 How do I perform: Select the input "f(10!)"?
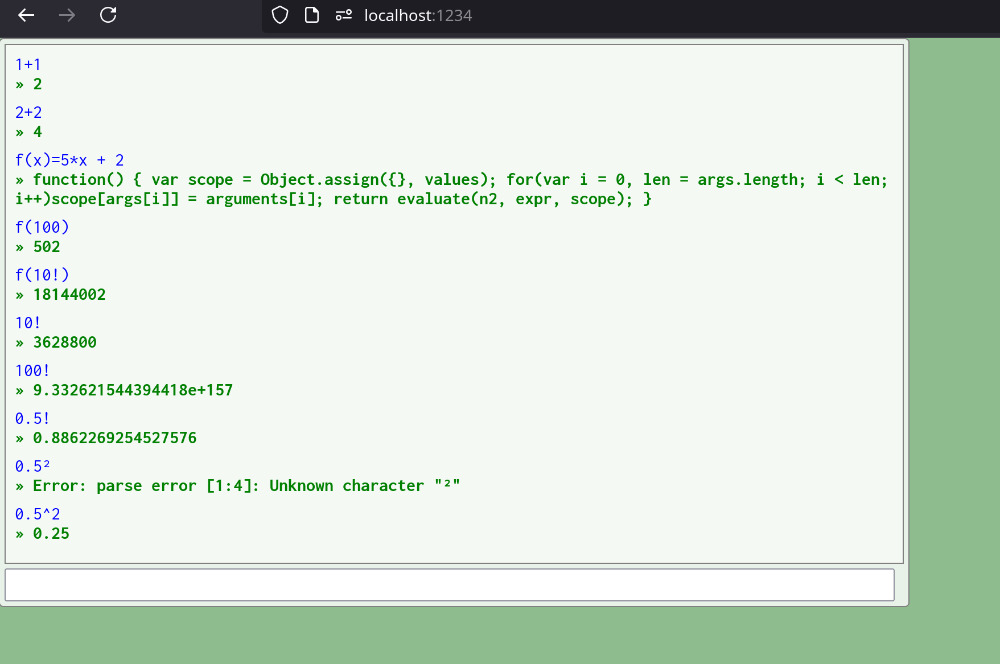pos(42,275)
